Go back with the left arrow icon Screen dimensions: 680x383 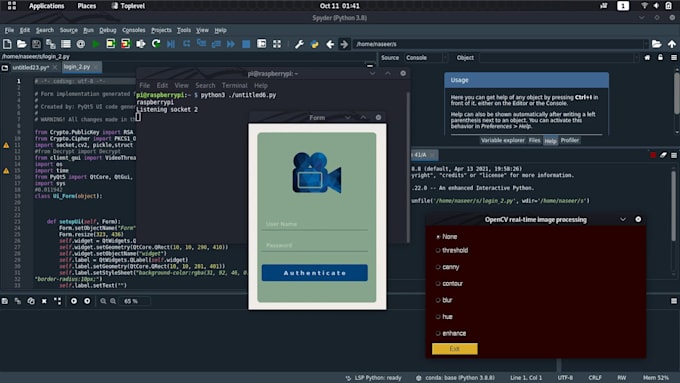point(330,44)
